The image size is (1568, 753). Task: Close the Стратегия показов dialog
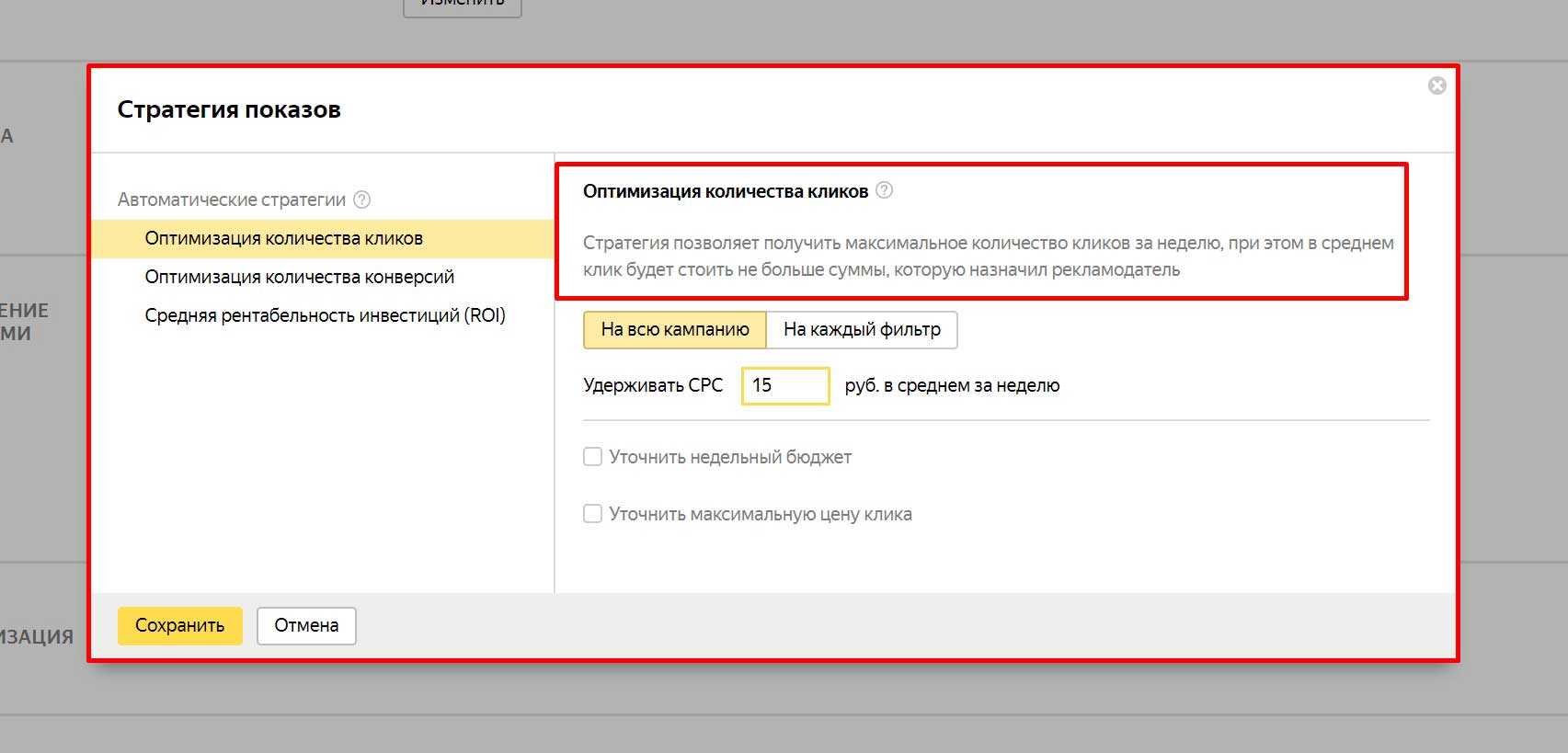coord(1436,86)
